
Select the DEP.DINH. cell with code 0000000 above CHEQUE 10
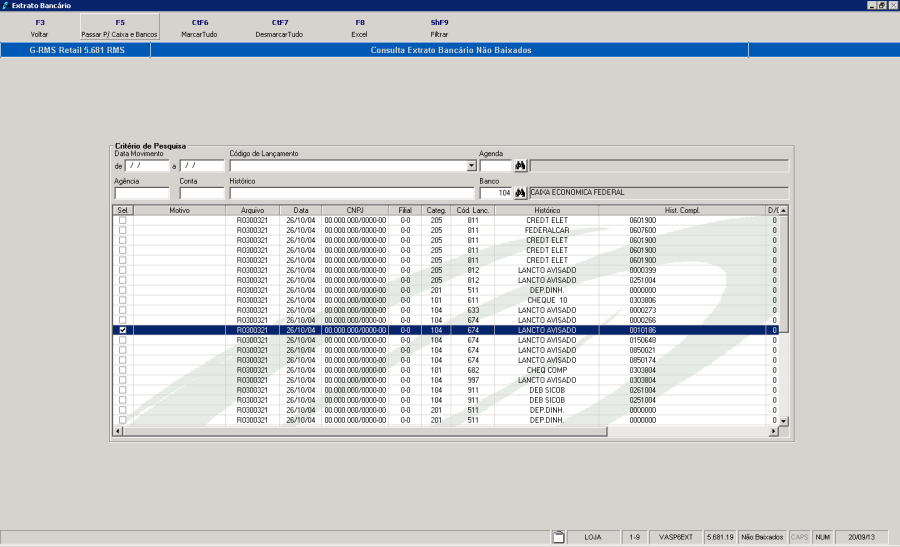[547, 290]
